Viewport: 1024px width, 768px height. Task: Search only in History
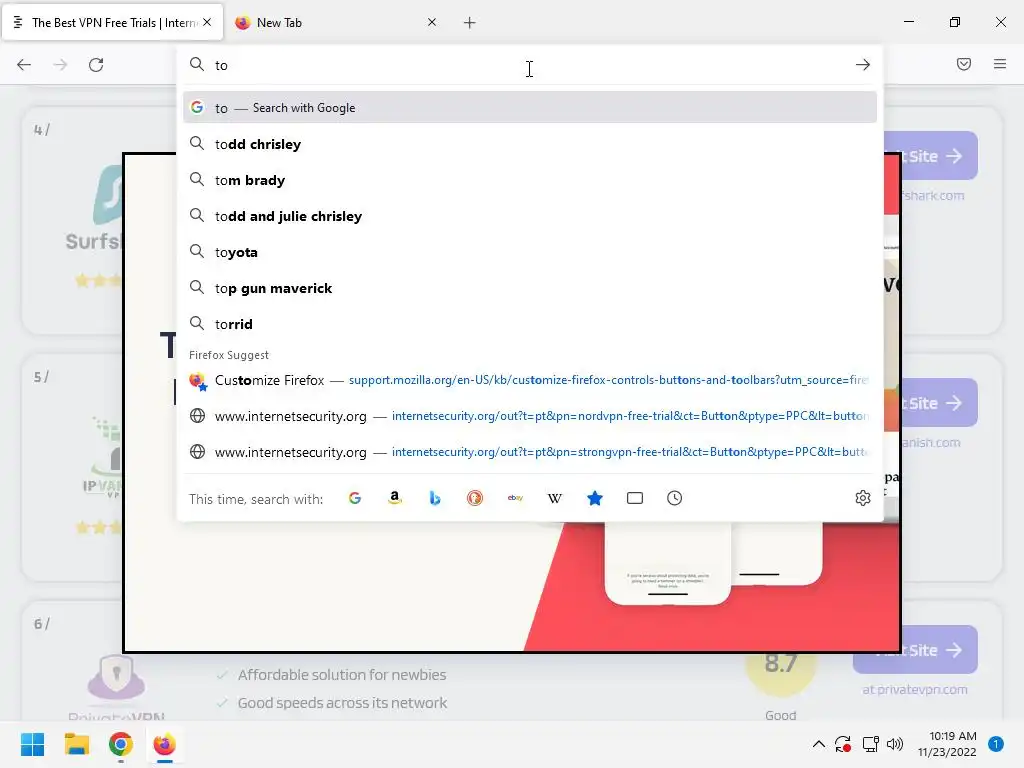pyautogui.click(x=675, y=498)
